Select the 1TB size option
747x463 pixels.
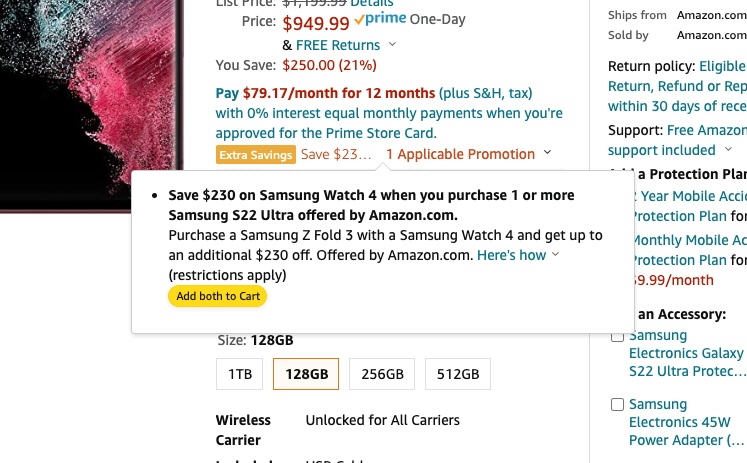coord(240,375)
